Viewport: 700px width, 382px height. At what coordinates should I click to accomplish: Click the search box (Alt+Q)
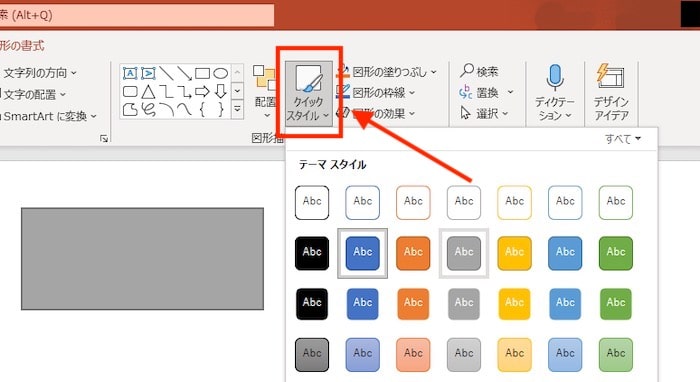(x=137, y=15)
